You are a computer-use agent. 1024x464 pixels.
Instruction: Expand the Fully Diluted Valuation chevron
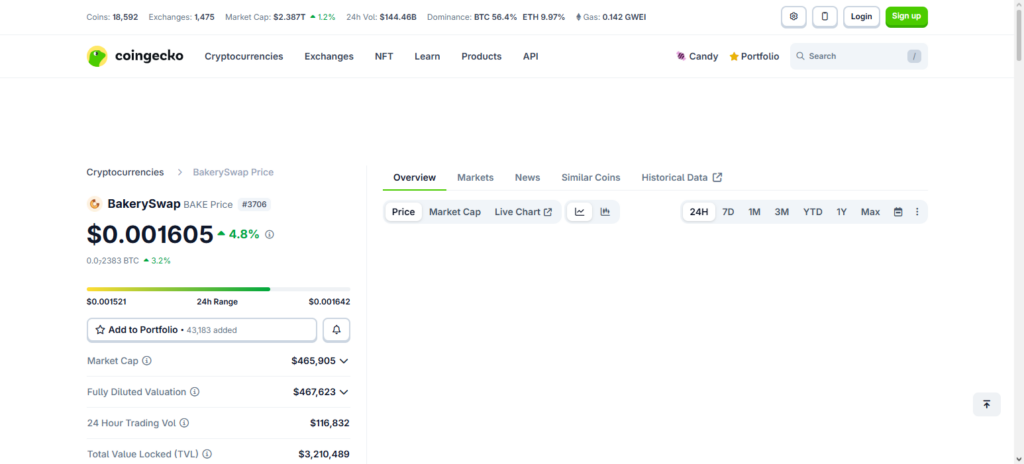(344, 392)
